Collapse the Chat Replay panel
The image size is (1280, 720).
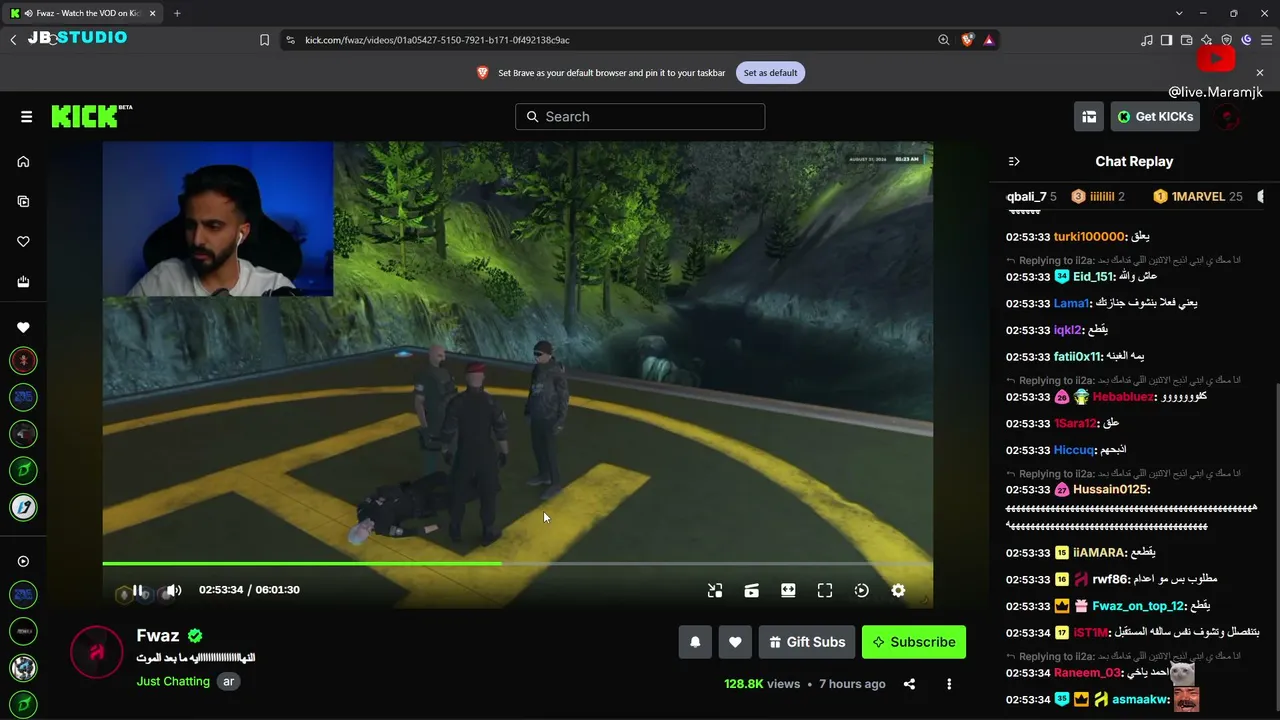(1014, 162)
